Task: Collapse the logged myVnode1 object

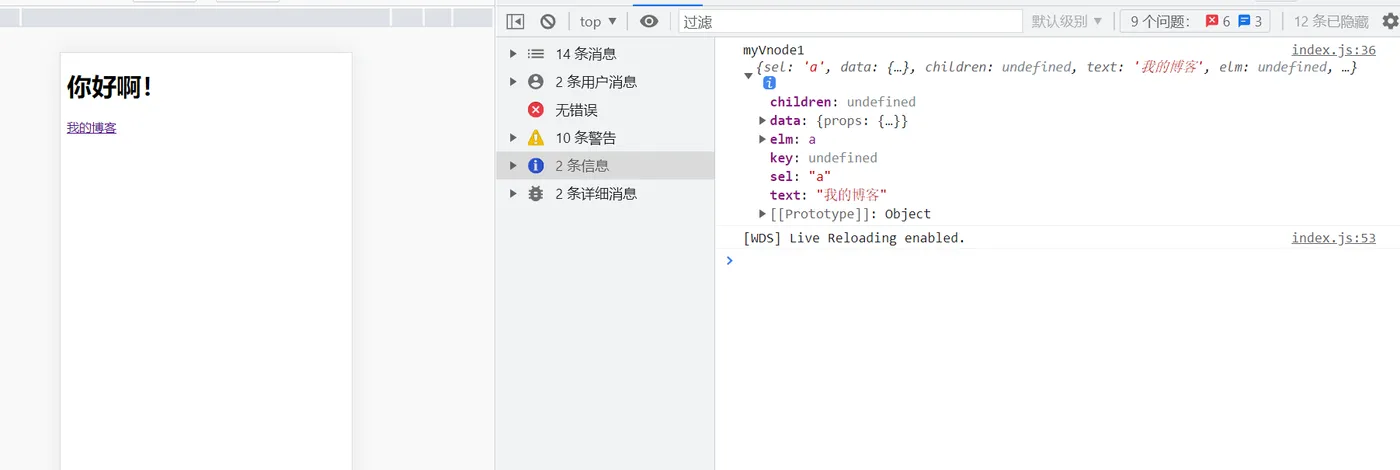Action: pyautogui.click(x=748, y=75)
